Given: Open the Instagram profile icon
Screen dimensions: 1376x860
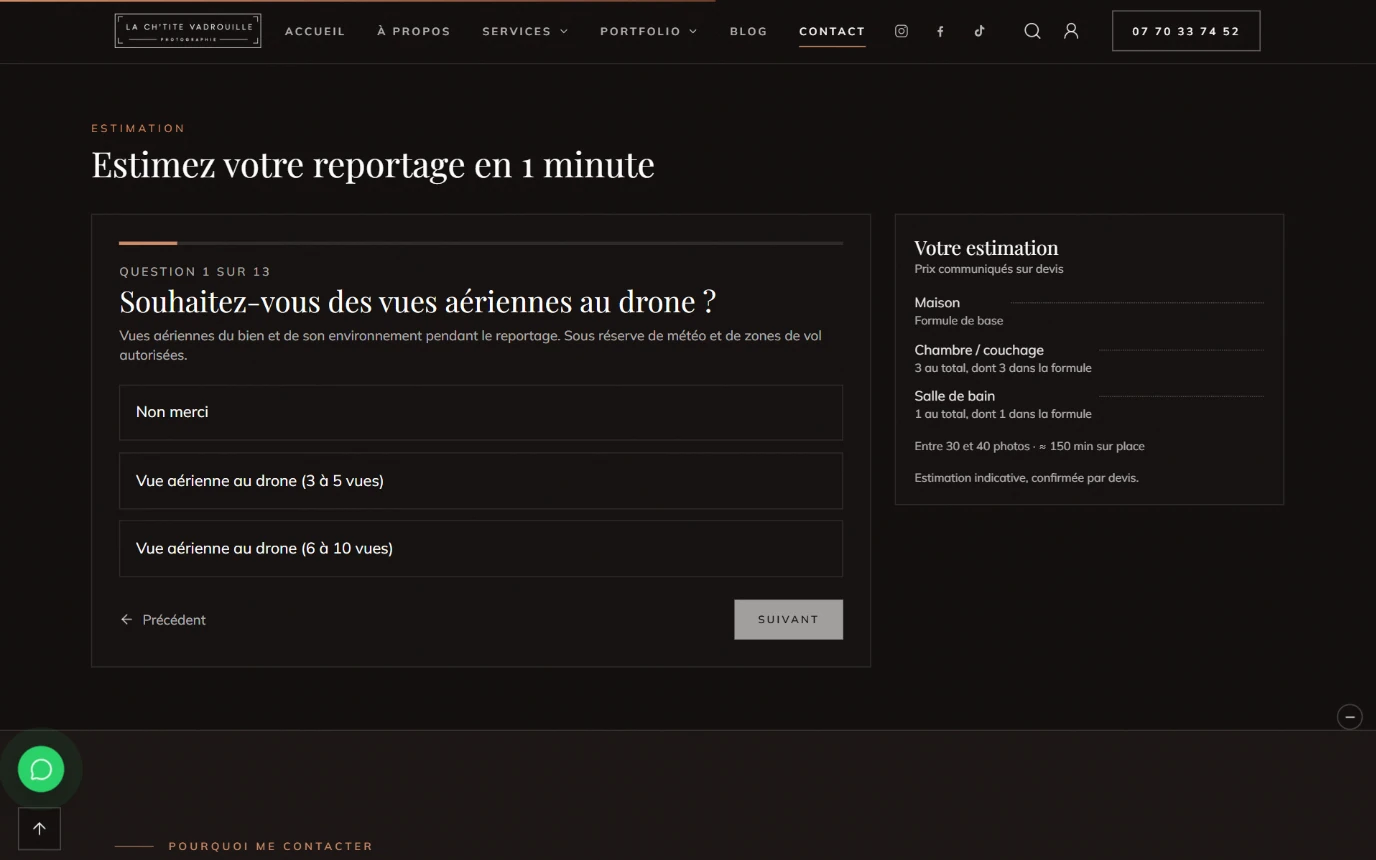Looking at the screenshot, I should coord(901,31).
